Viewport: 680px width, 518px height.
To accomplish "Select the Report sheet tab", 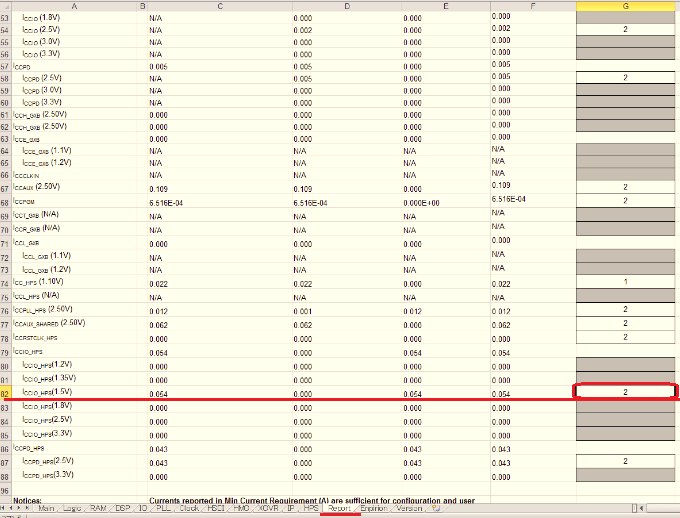I will [341, 509].
